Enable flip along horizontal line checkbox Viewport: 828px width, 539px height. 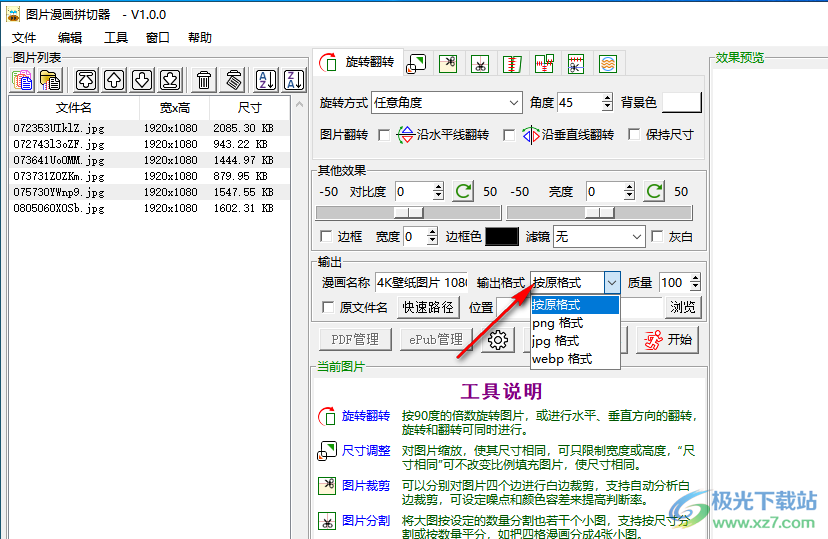pos(384,135)
